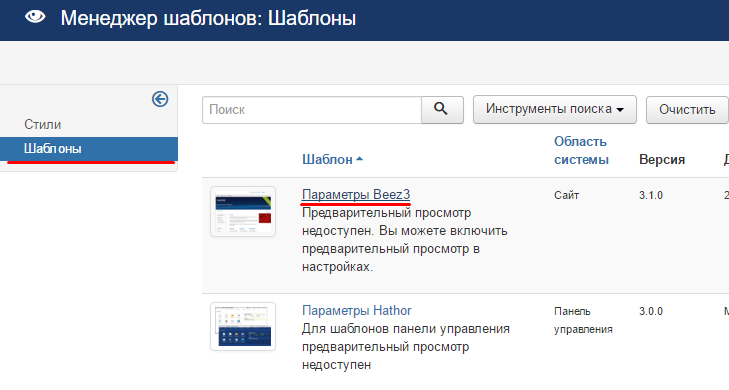Open the Beez3 template preview thumbnail

243,212
